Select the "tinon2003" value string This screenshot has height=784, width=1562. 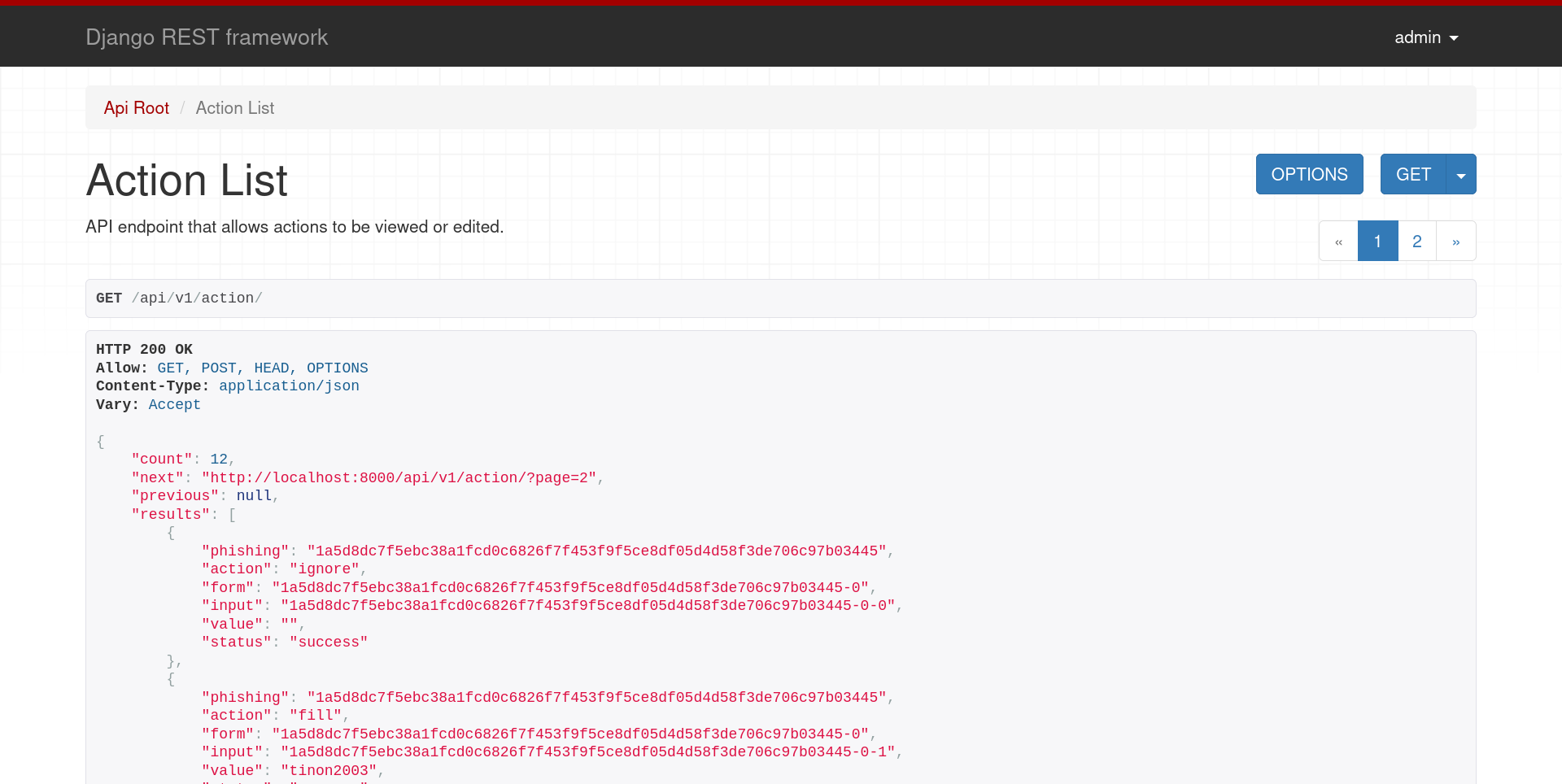click(x=329, y=771)
